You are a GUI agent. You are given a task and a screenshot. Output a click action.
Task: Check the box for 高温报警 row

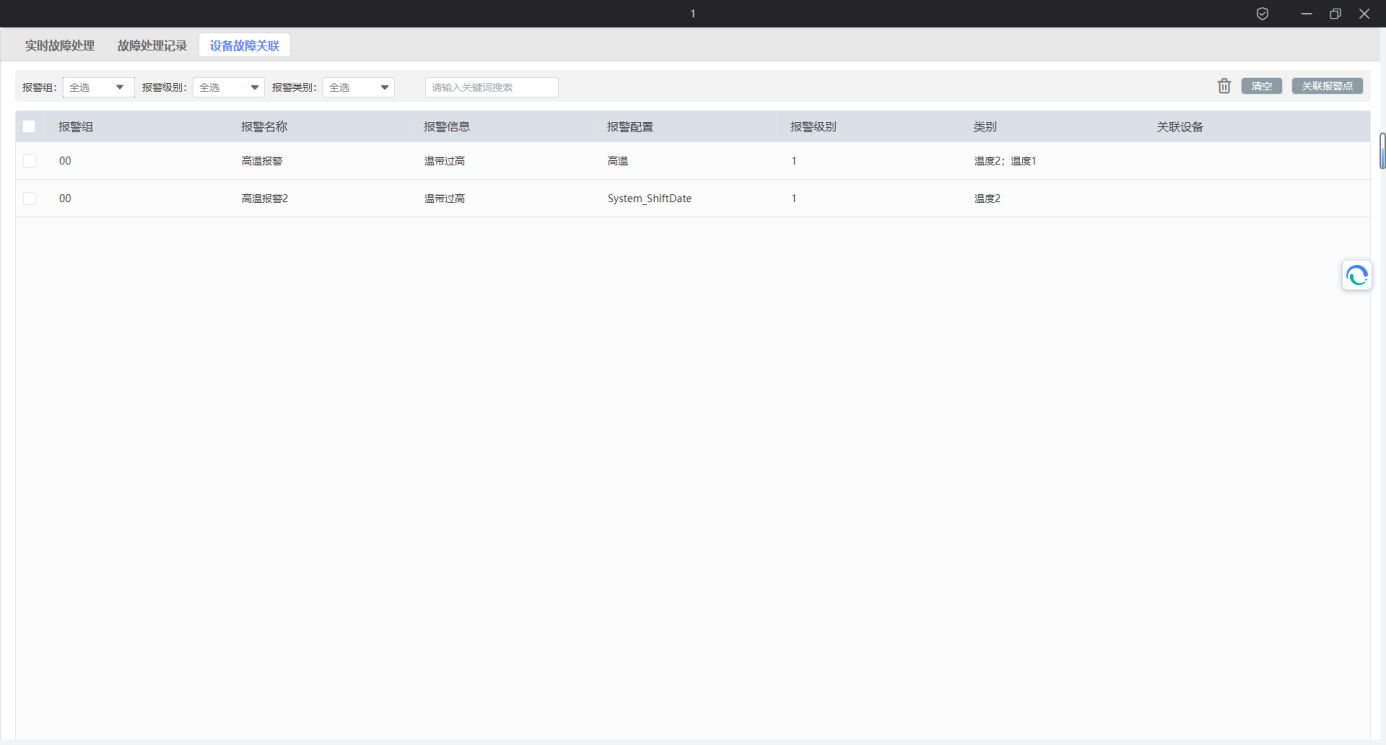29,161
